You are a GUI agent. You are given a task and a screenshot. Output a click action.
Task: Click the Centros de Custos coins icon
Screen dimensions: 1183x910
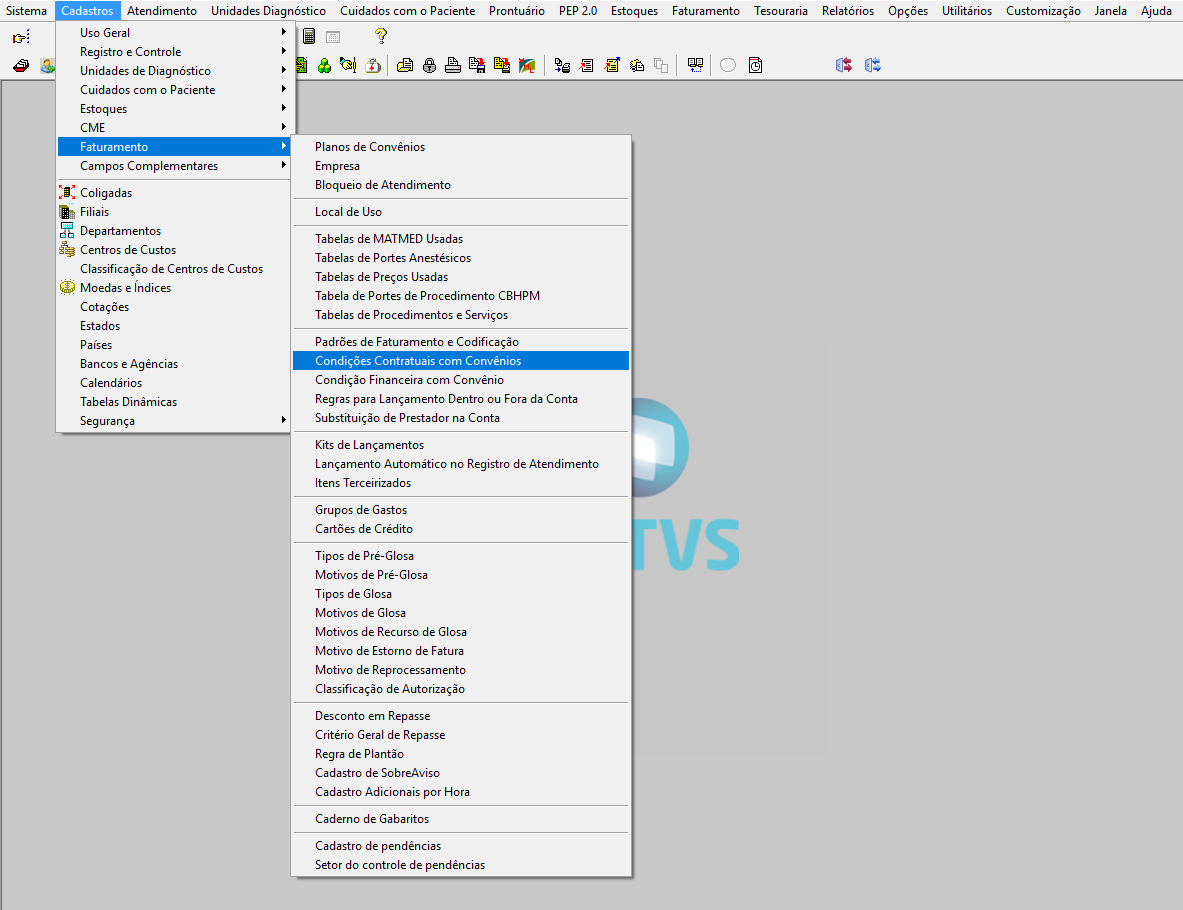(67, 249)
